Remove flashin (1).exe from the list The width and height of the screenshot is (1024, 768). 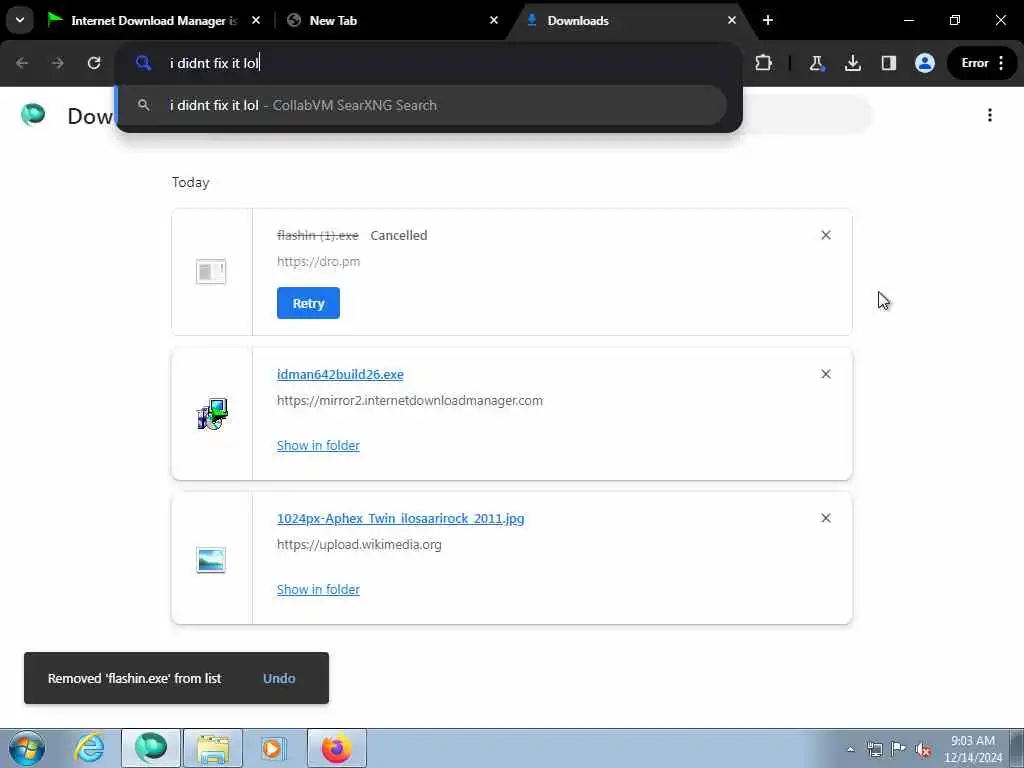(825, 235)
